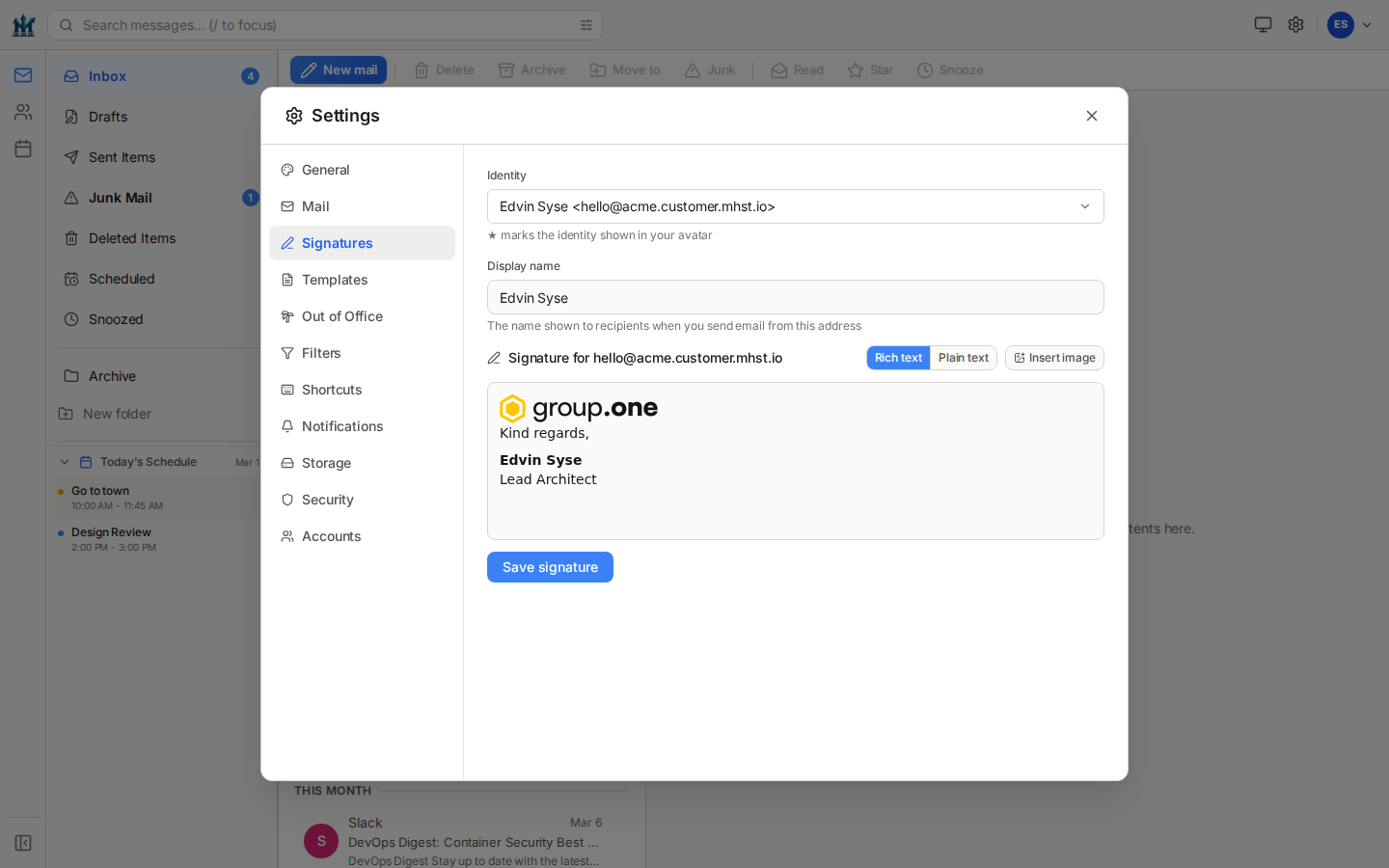Click the Insert image icon button
This screenshot has width=1389, height=868.
coord(1054,358)
